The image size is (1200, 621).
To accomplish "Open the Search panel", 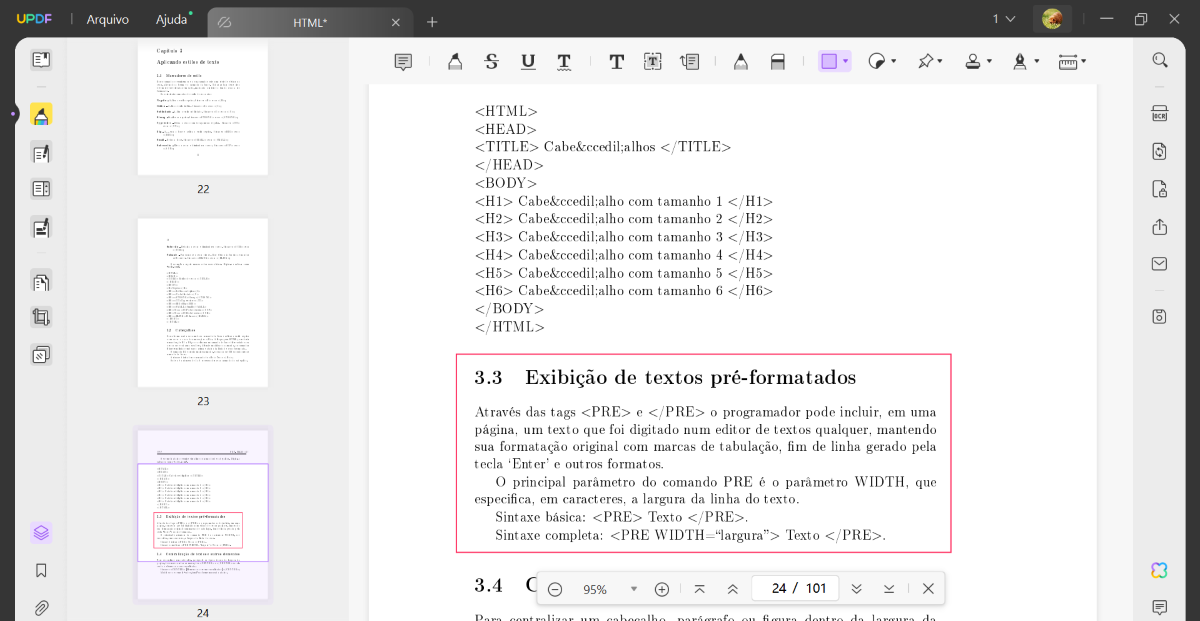I will (x=1158, y=59).
